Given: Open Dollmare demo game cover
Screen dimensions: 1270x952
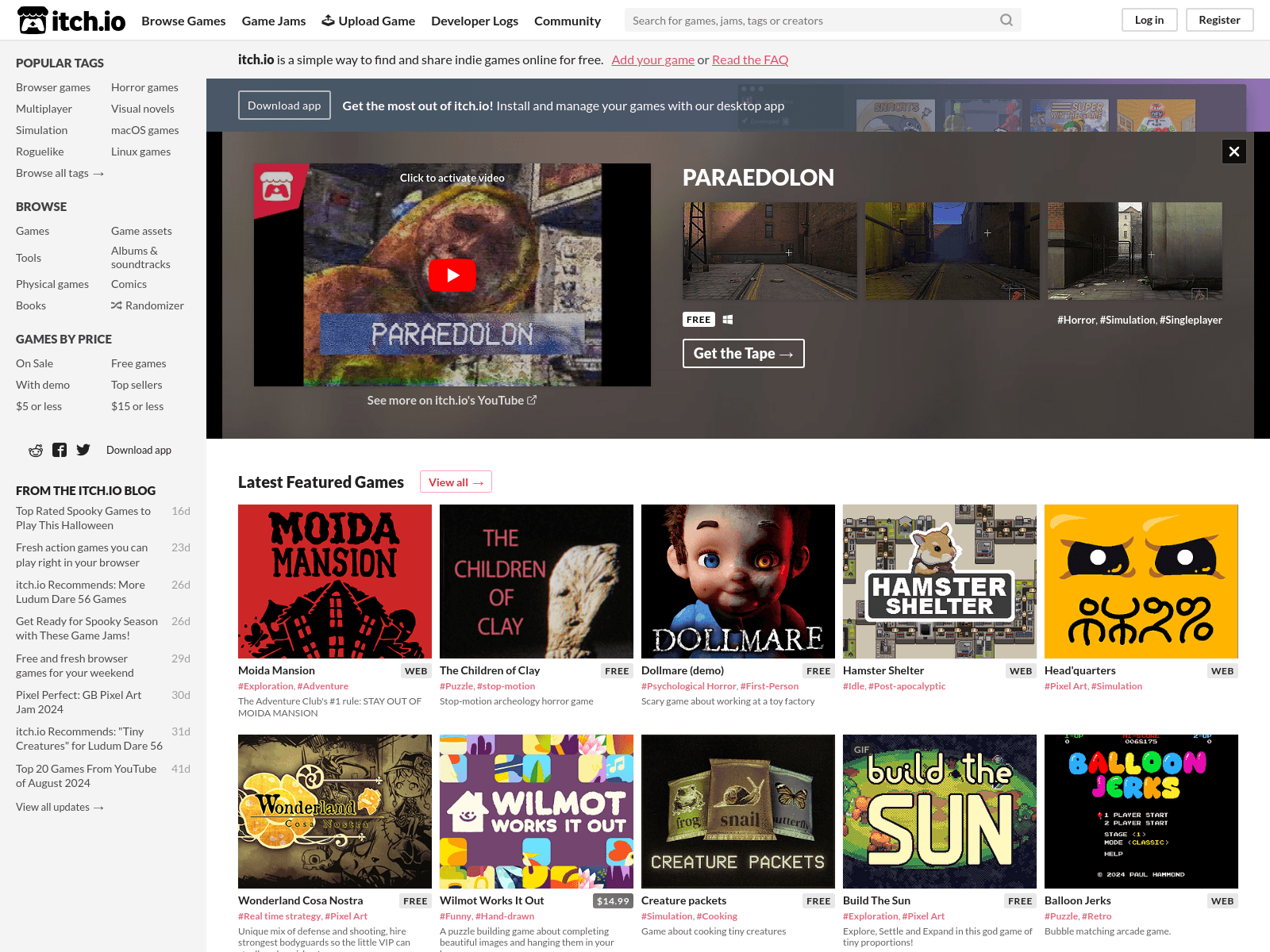Looking at the screenshot, I should [738, 582].
